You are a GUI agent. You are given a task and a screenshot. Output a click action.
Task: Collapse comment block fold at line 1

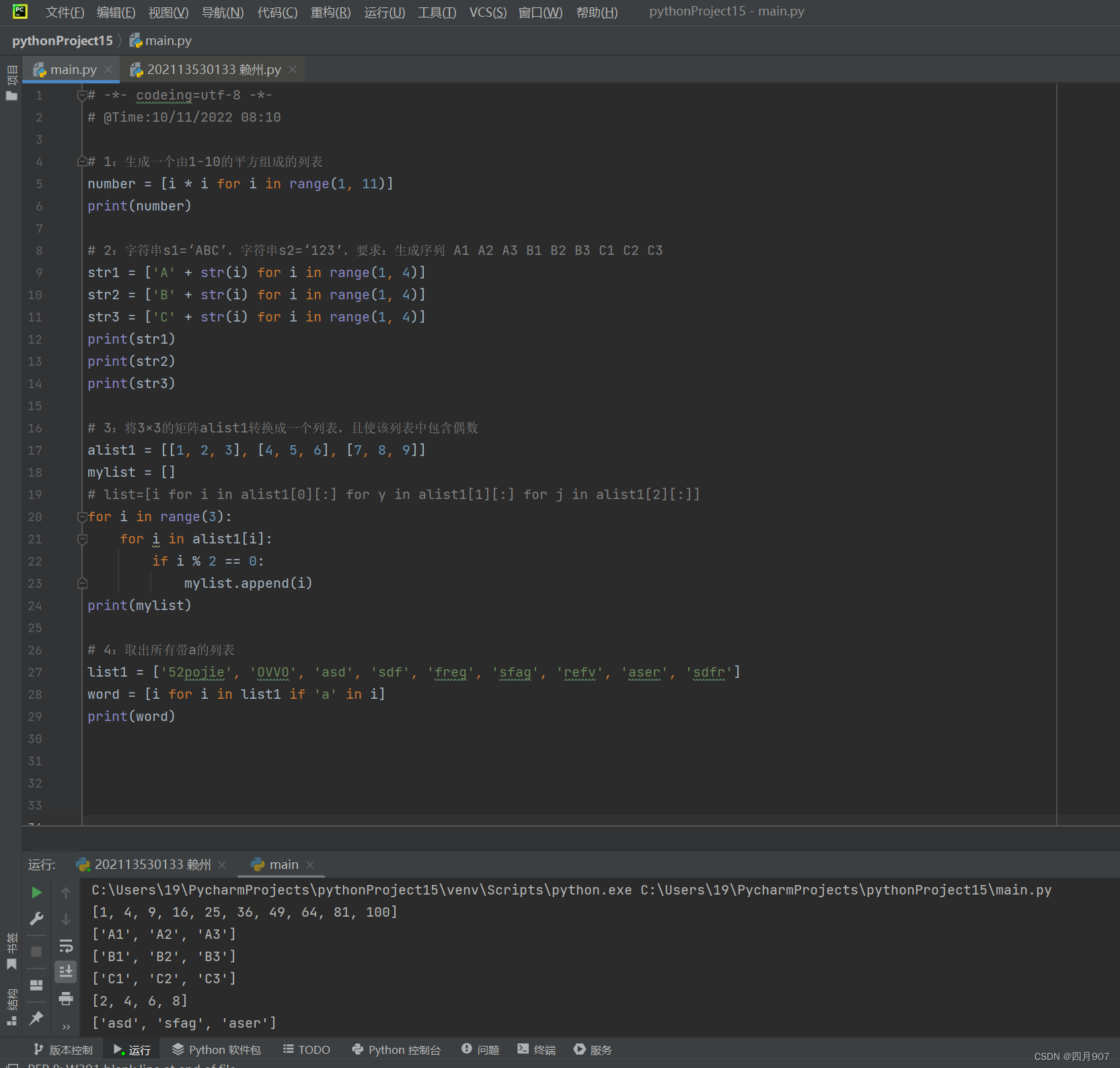click(x=82, y=95)
